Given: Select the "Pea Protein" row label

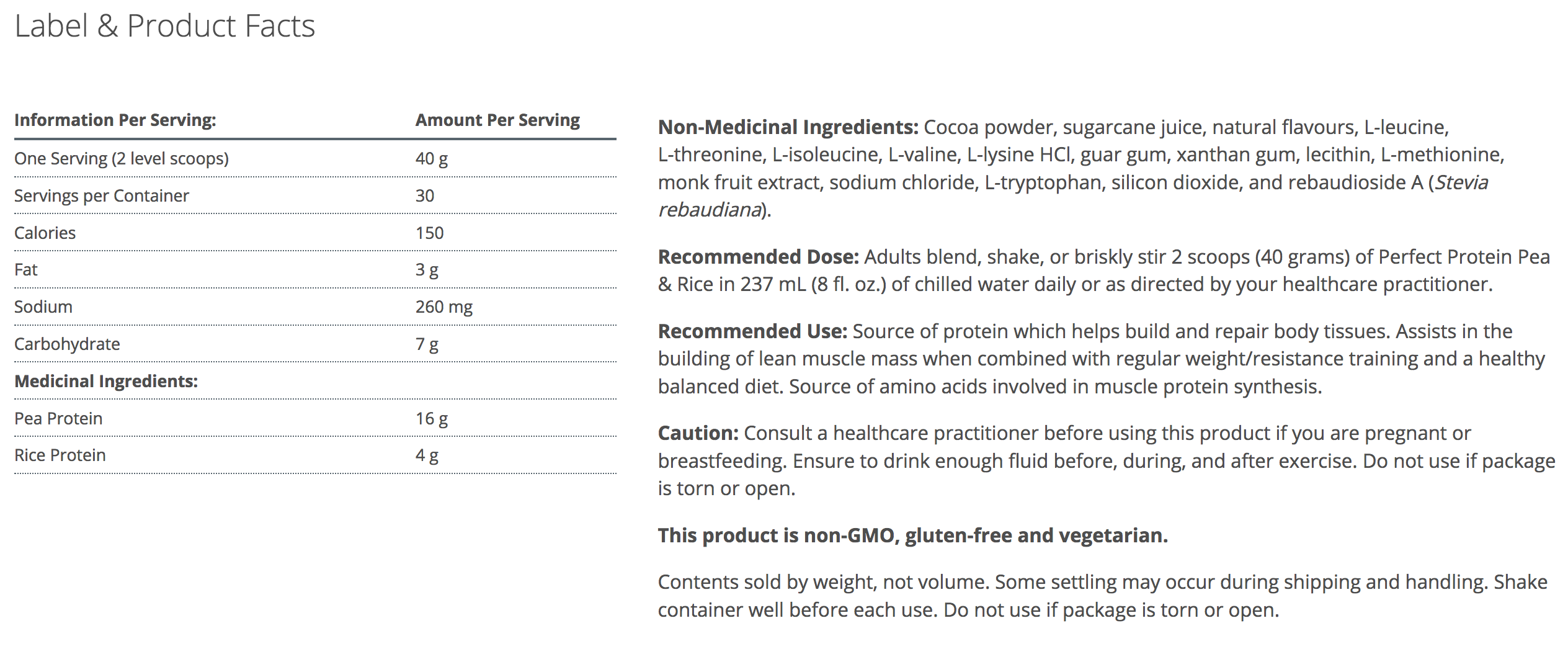Looking at the screenshot, I should pyautogui.click(x=58, y=418).
